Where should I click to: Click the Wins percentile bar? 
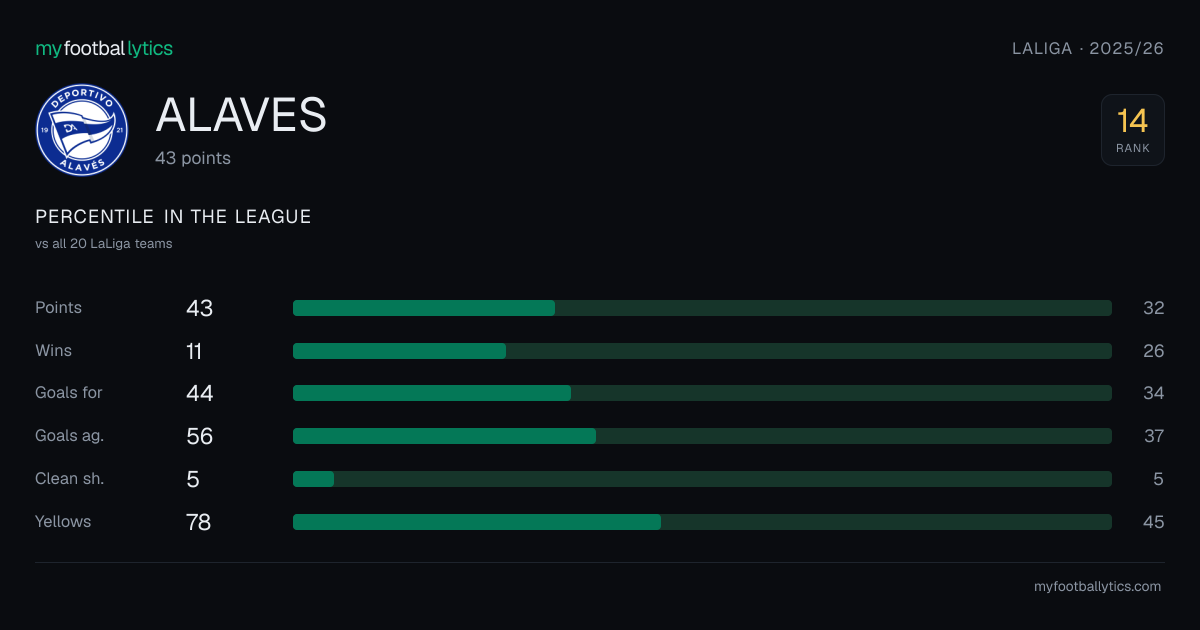[702, 351]
